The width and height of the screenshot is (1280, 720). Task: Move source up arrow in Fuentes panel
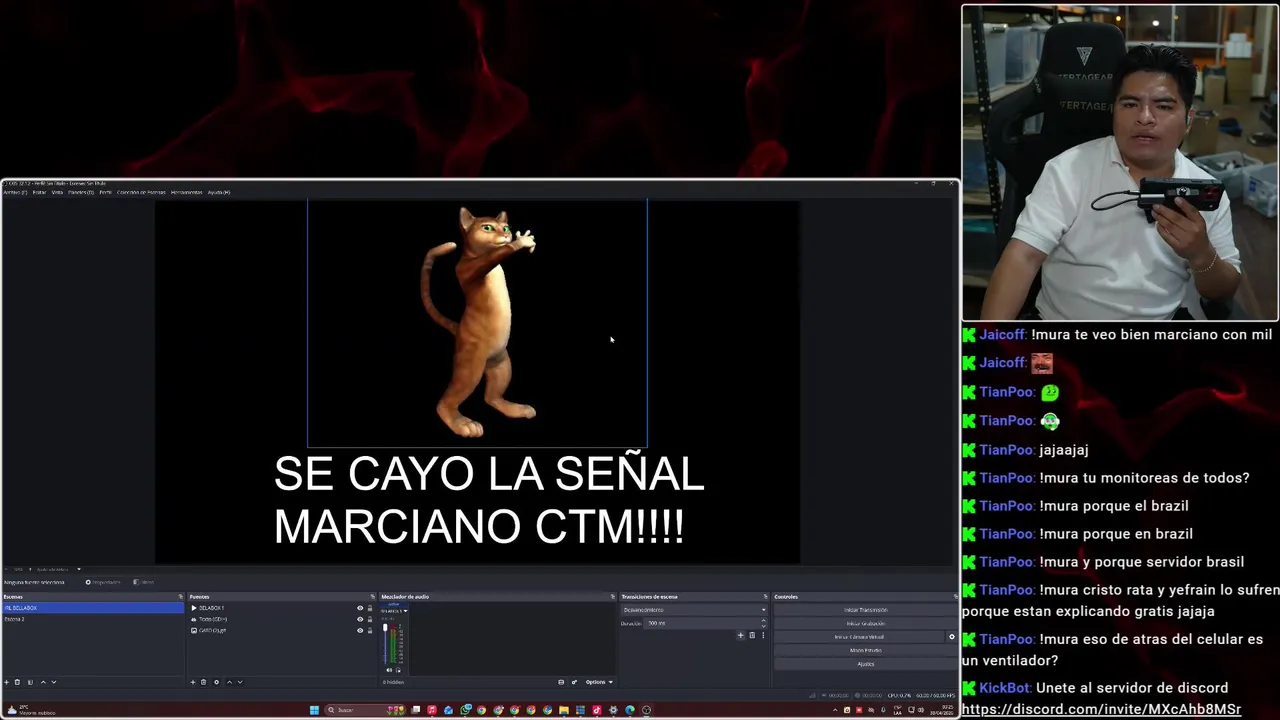[x=229, y=682]
